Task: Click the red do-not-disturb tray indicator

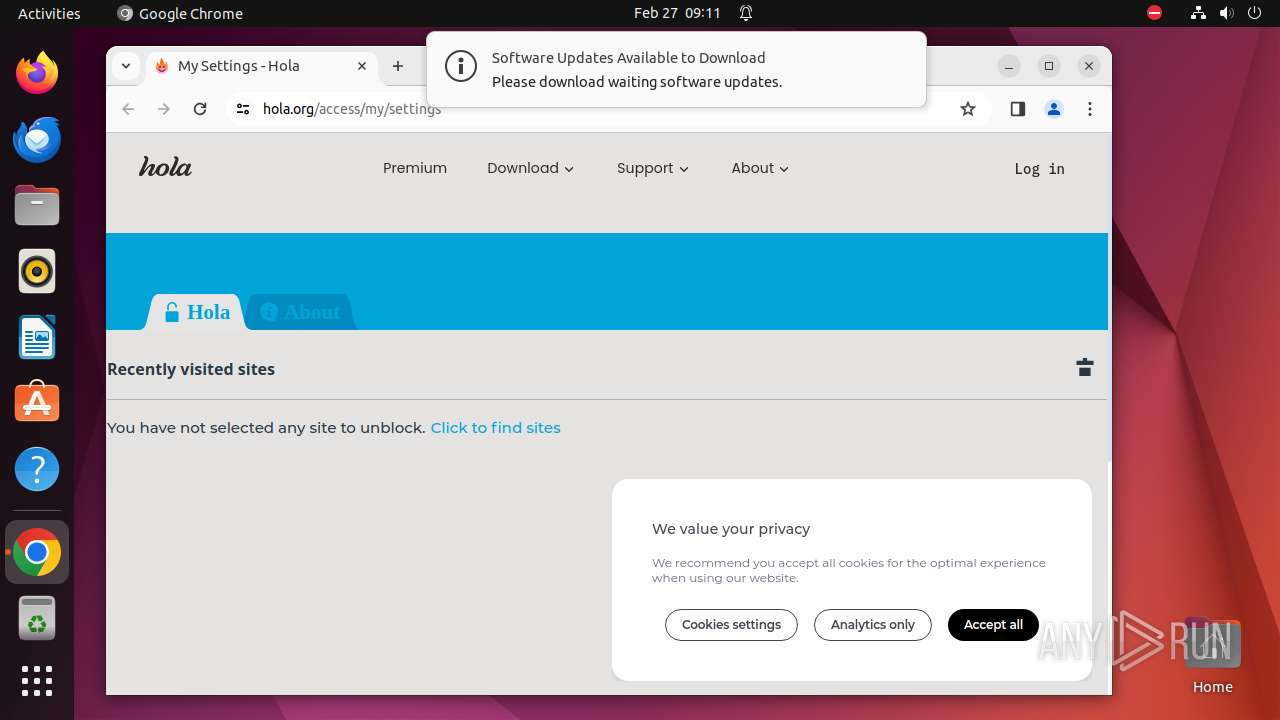Action: click(x=1155, y=13)
